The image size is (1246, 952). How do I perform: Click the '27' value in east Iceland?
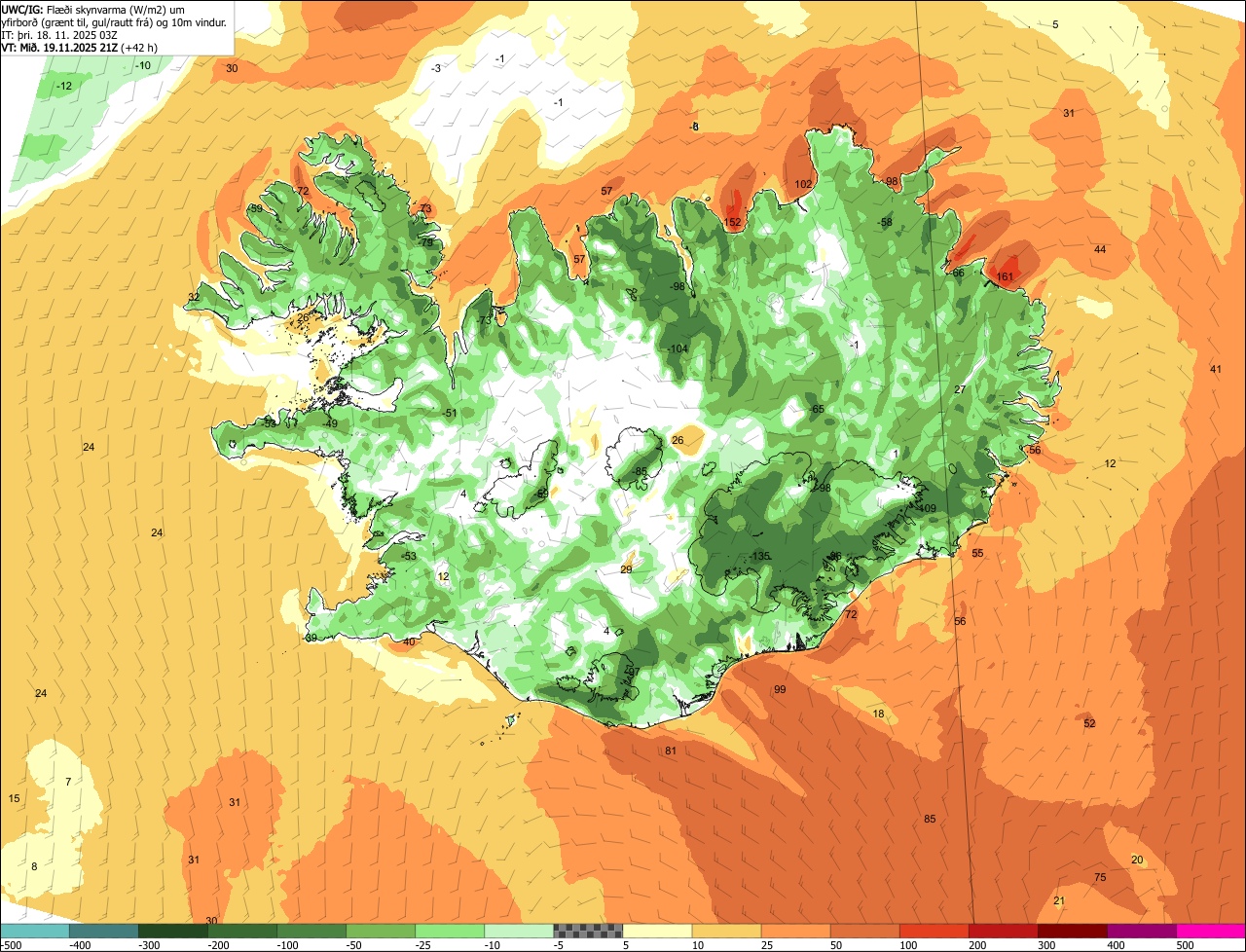[x=959, y=389]
